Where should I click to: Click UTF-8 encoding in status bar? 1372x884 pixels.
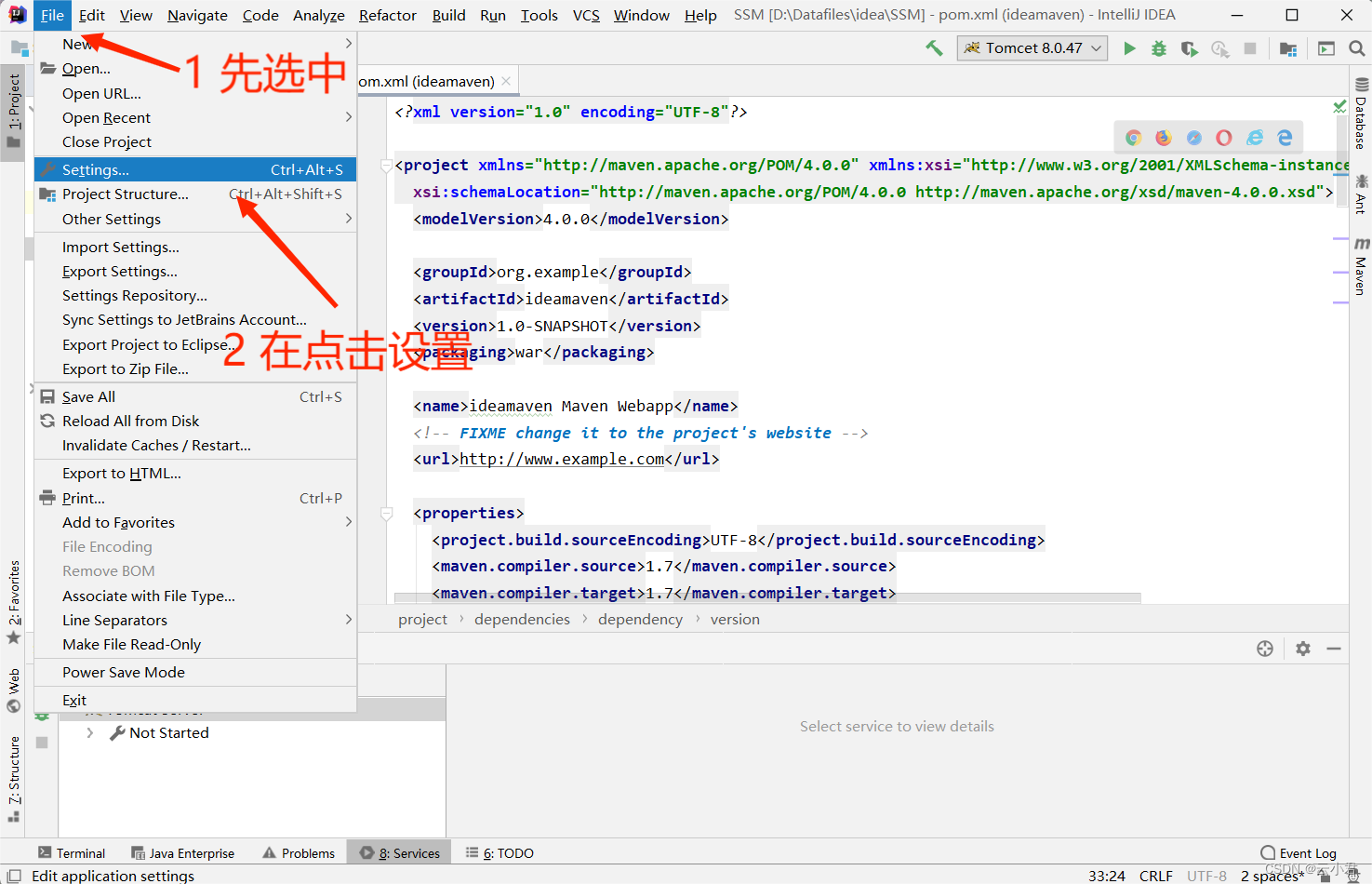1206,876
